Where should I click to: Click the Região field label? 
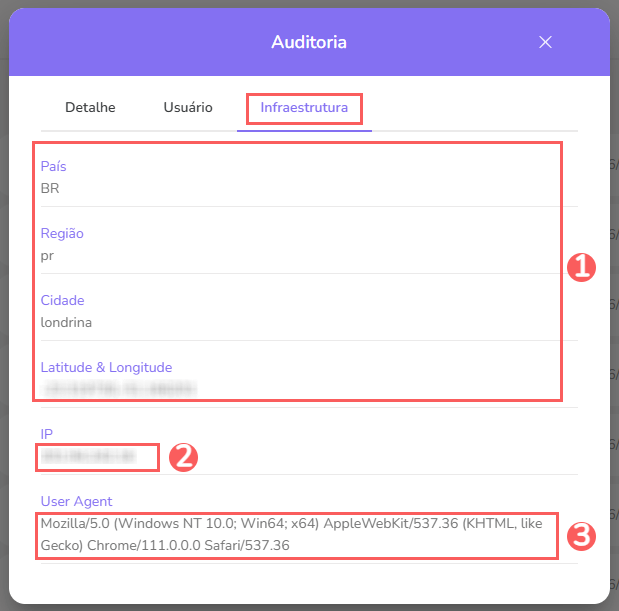click(62, 233)
